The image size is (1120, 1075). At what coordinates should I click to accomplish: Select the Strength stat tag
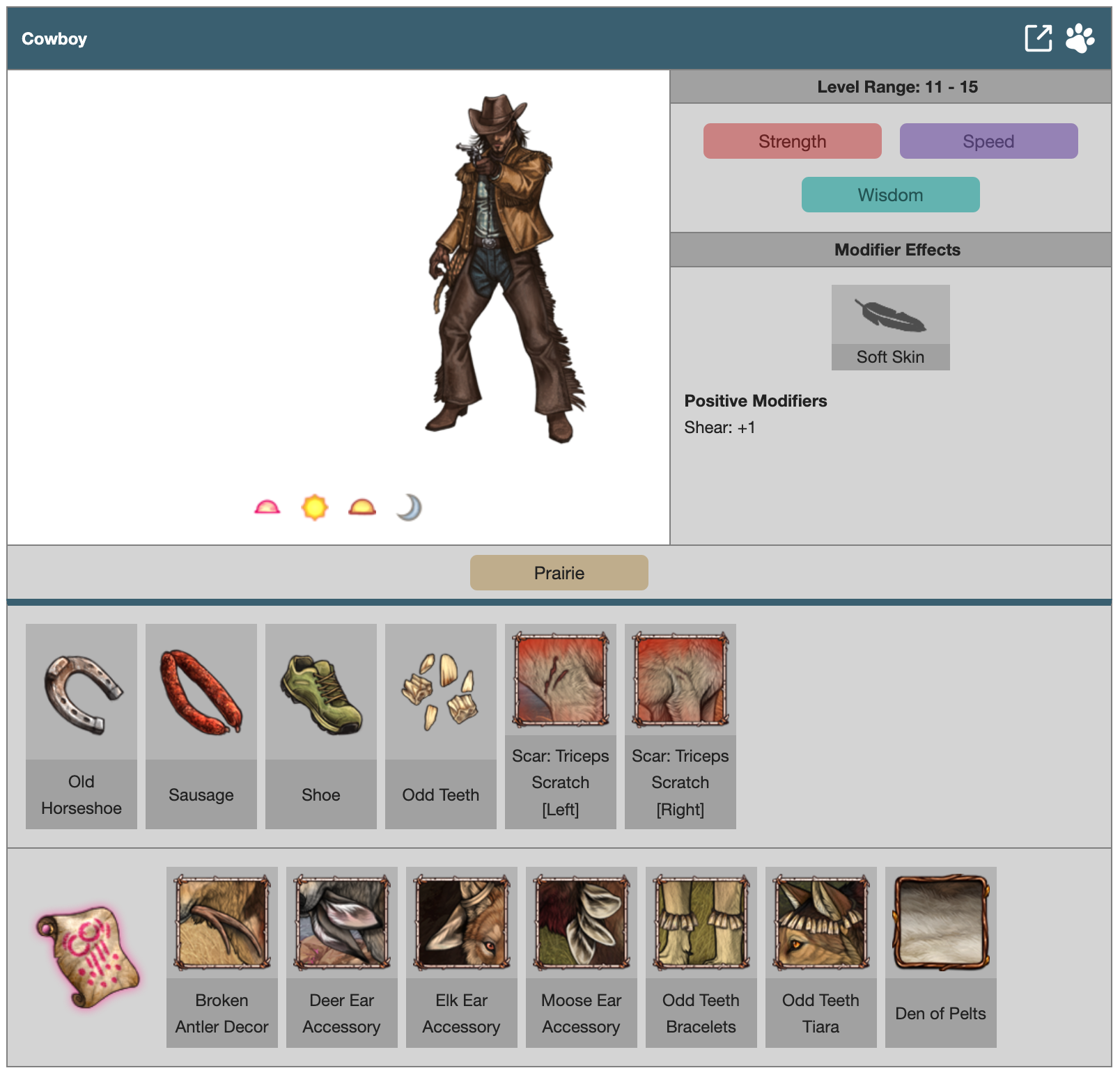(792, 141)
